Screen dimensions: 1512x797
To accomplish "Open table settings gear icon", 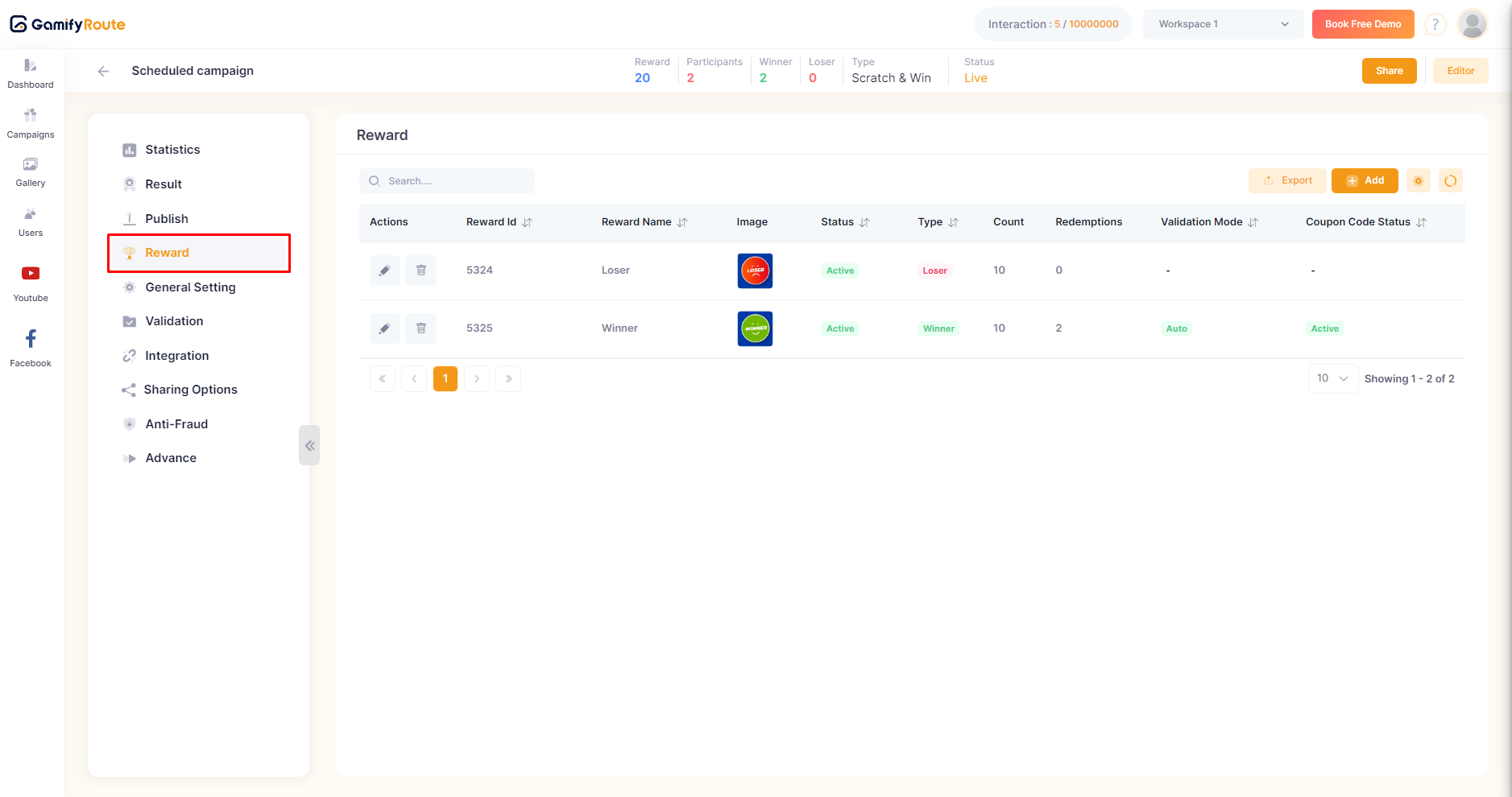I will [x=1418, y=181].
